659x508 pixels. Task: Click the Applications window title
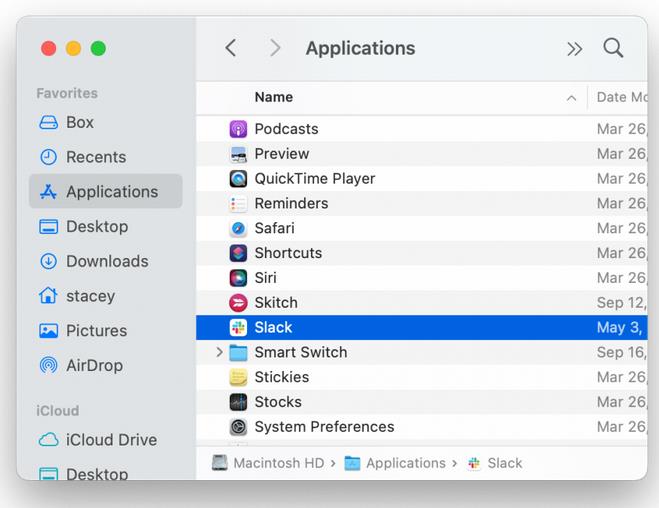[x=360, y=48]
